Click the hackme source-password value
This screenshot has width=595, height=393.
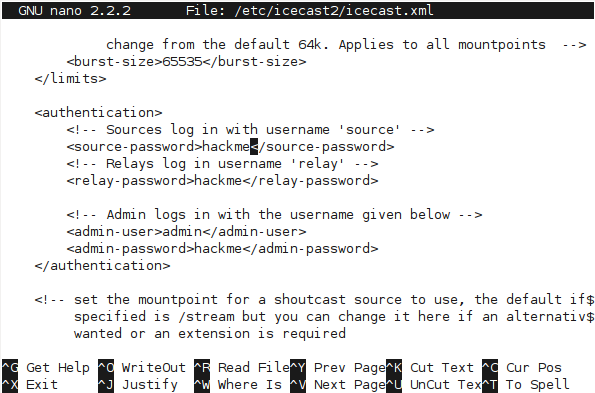[226, 146]
